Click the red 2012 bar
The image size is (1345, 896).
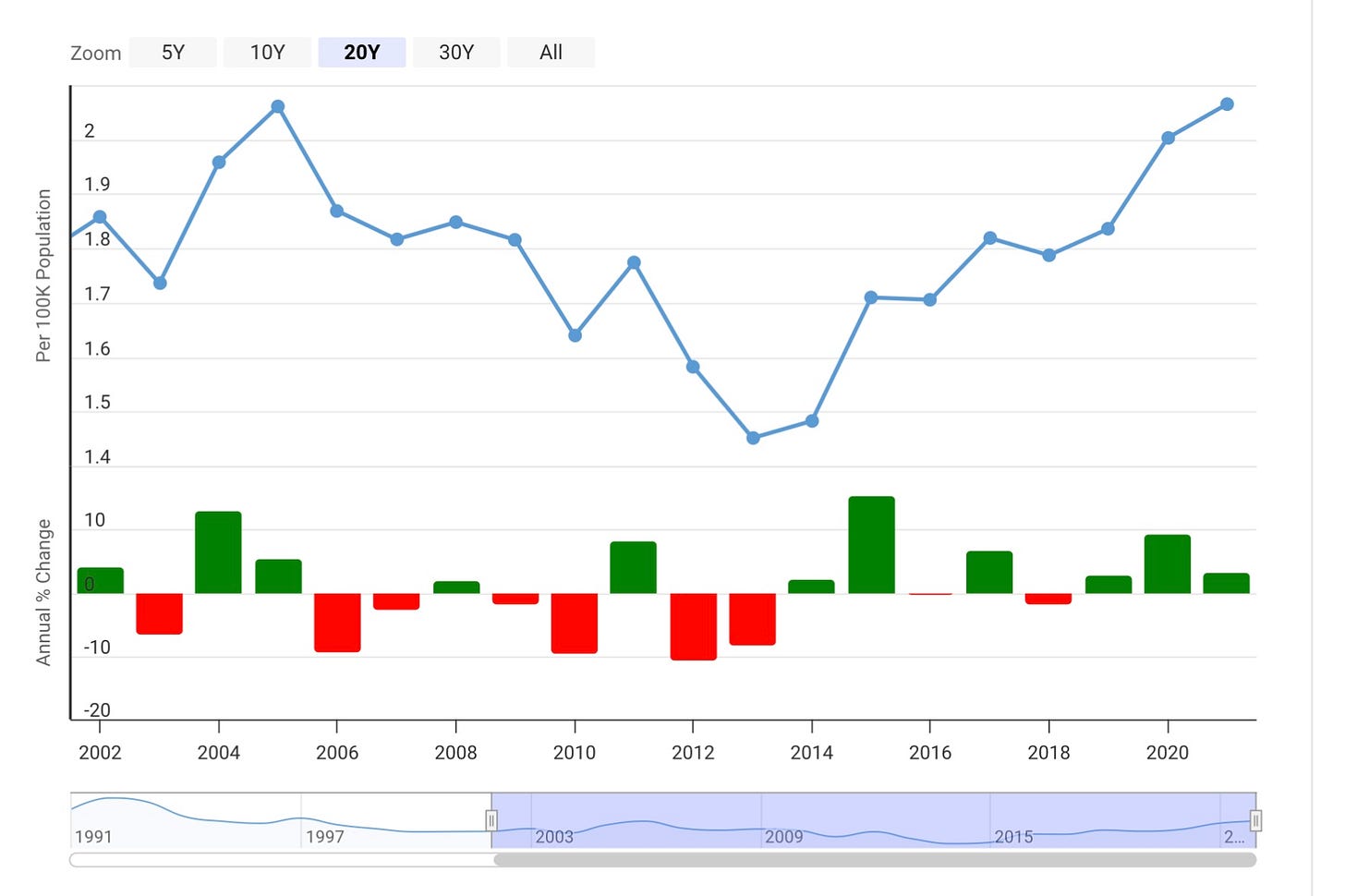click(694, 626)
